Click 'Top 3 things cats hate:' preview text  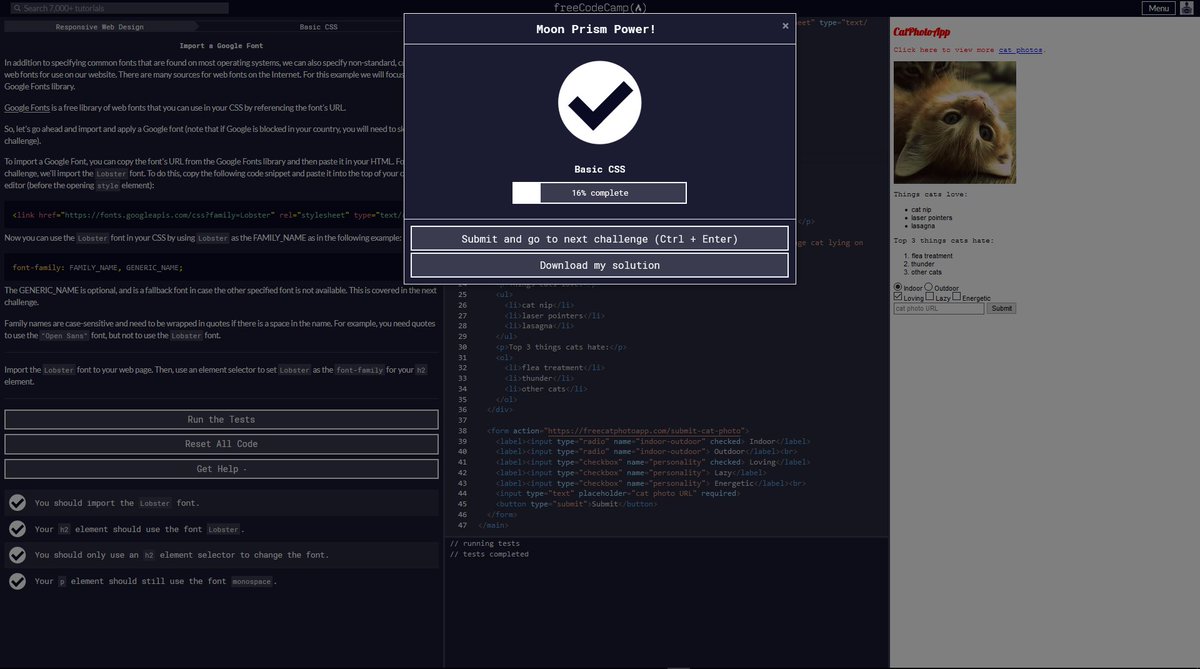pyautogui.click(x=943, y=240)
